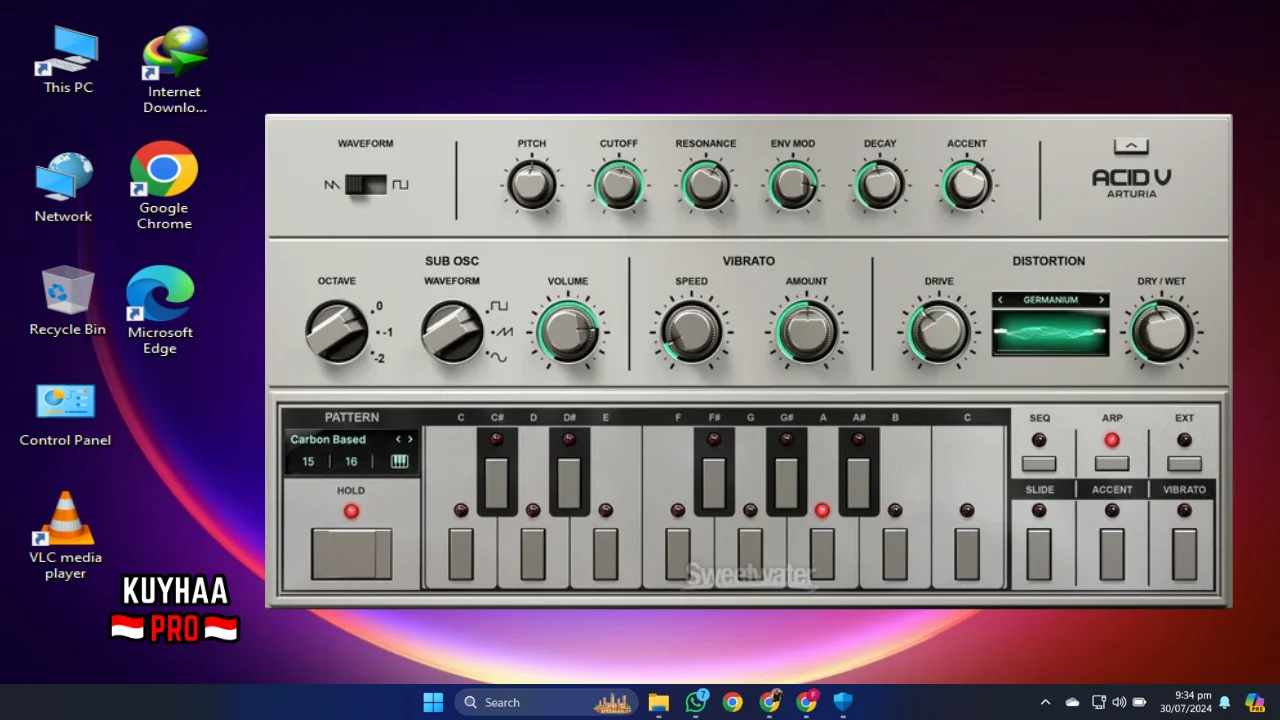Click the RESONANCE knob
Viewport: 1280px width, 720px height.
[x=706, y=186]
